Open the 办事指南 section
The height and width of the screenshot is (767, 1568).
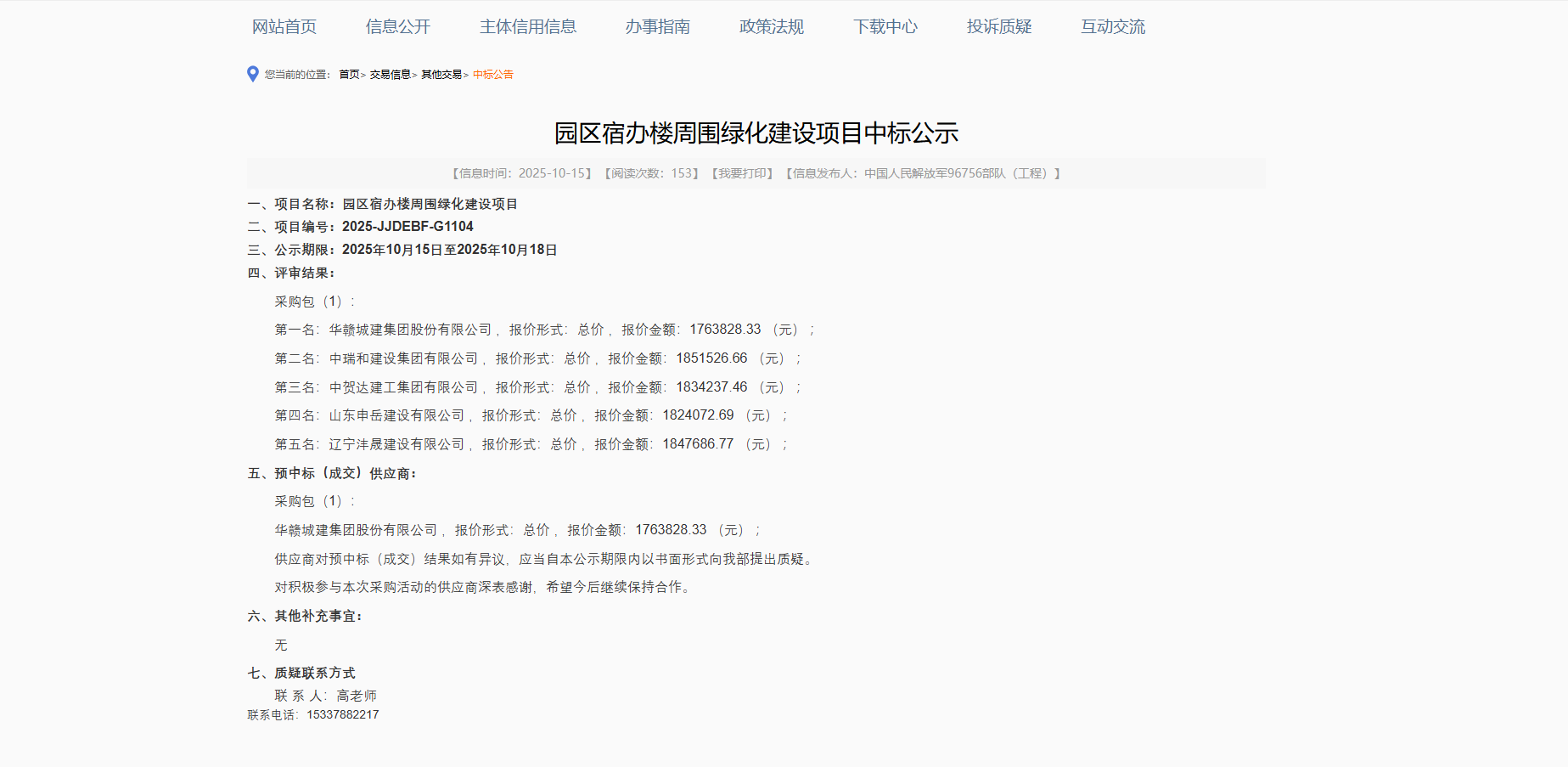(658, 26)
